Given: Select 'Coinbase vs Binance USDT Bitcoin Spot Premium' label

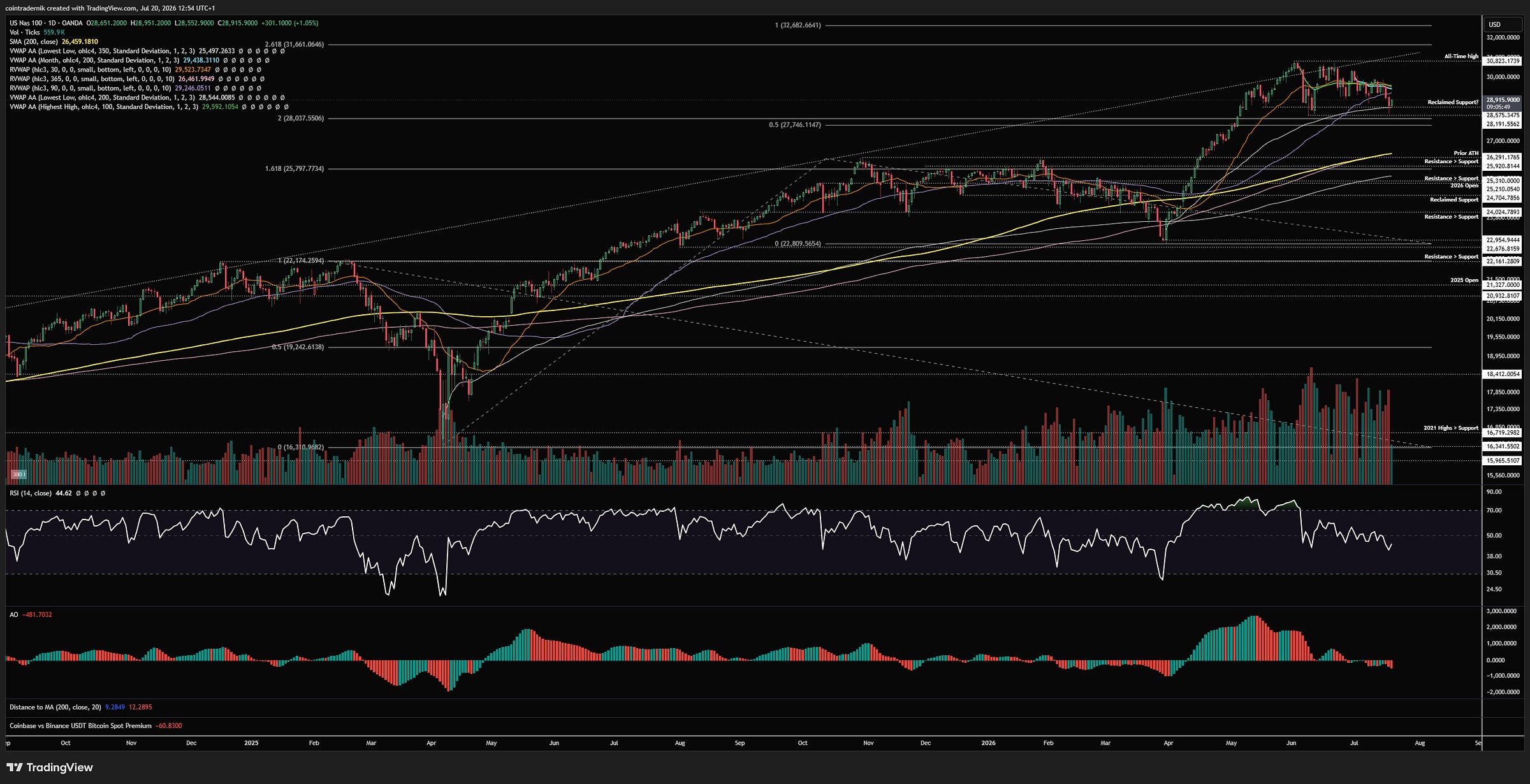Looking at the screenshot, I should [x=80, y=726].
